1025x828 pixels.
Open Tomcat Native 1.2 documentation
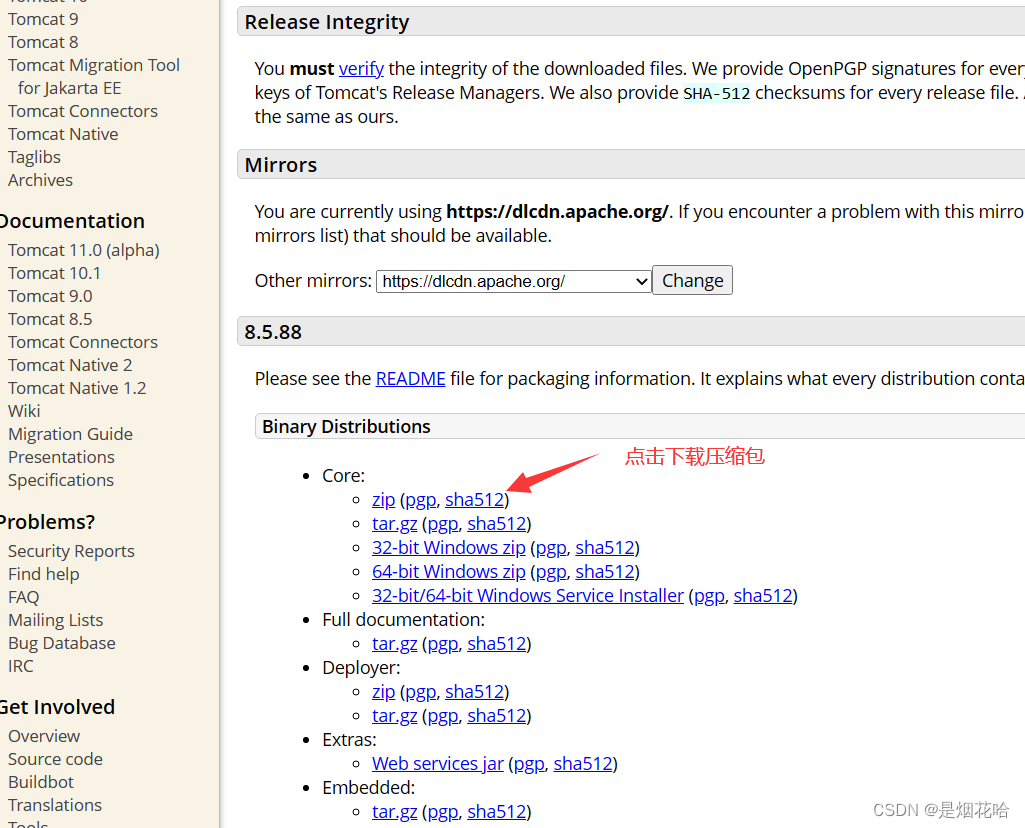(77, 388)
